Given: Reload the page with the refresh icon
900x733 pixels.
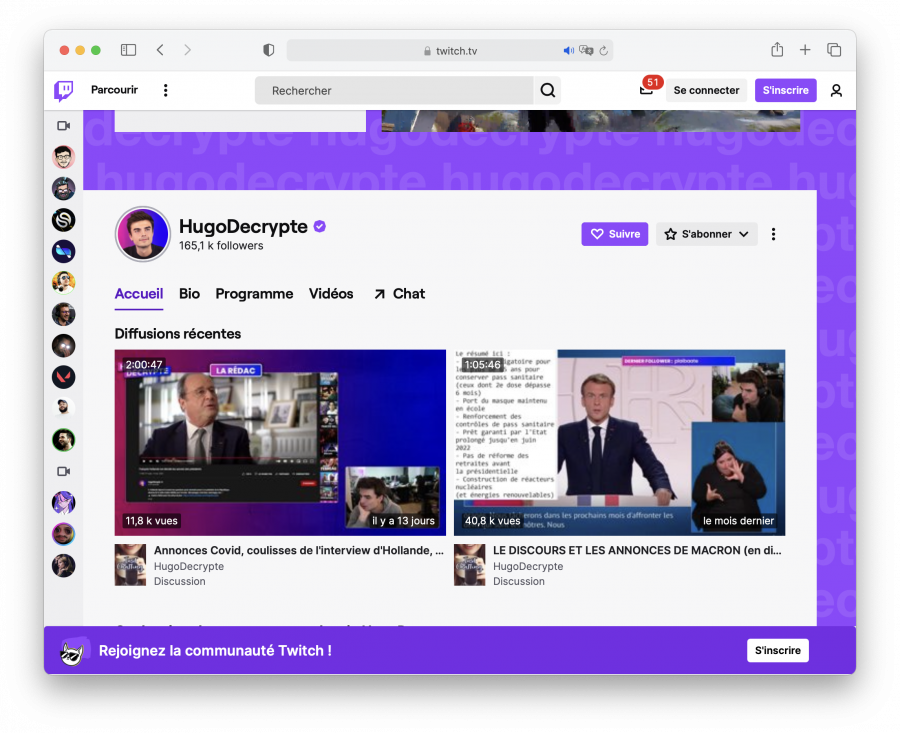Looking at the screenshot, I should (x=603, y=51).
